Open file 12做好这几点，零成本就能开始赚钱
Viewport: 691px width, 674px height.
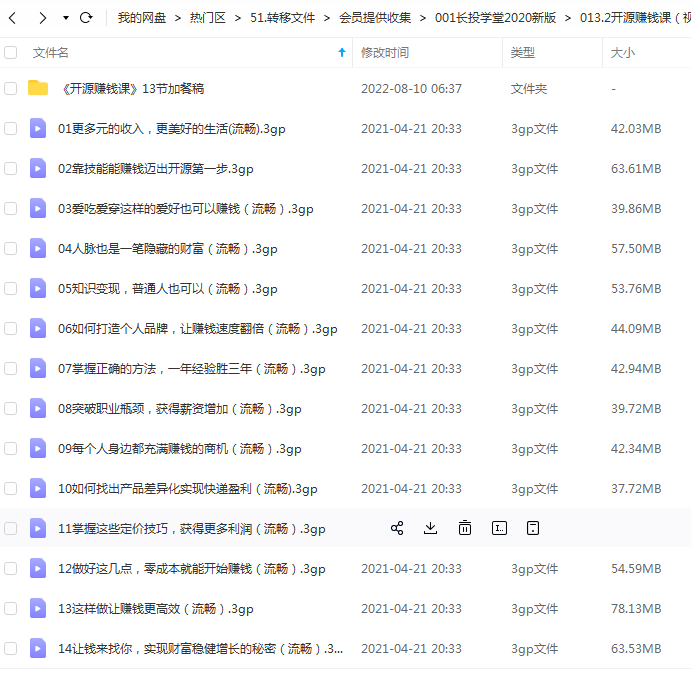192,569
